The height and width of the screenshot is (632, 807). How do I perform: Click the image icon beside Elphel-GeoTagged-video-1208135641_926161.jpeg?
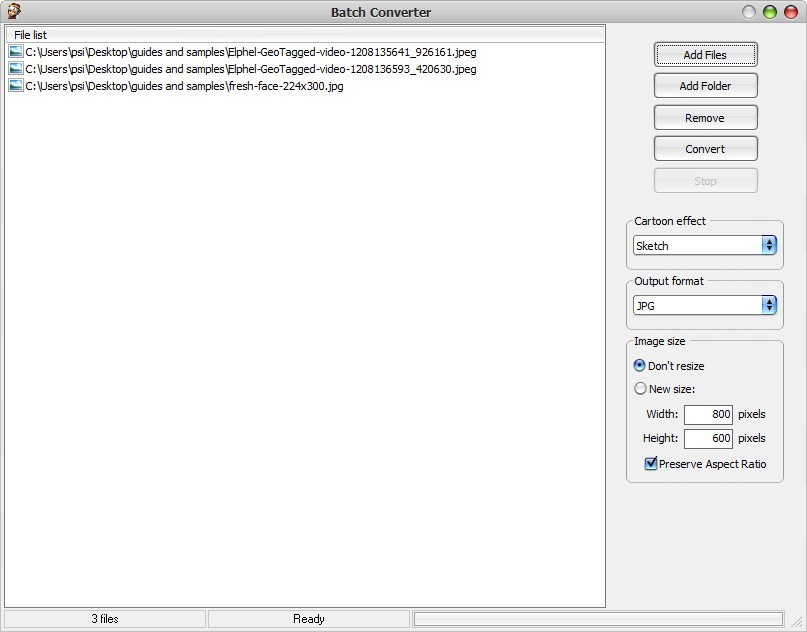pos(15,52)
